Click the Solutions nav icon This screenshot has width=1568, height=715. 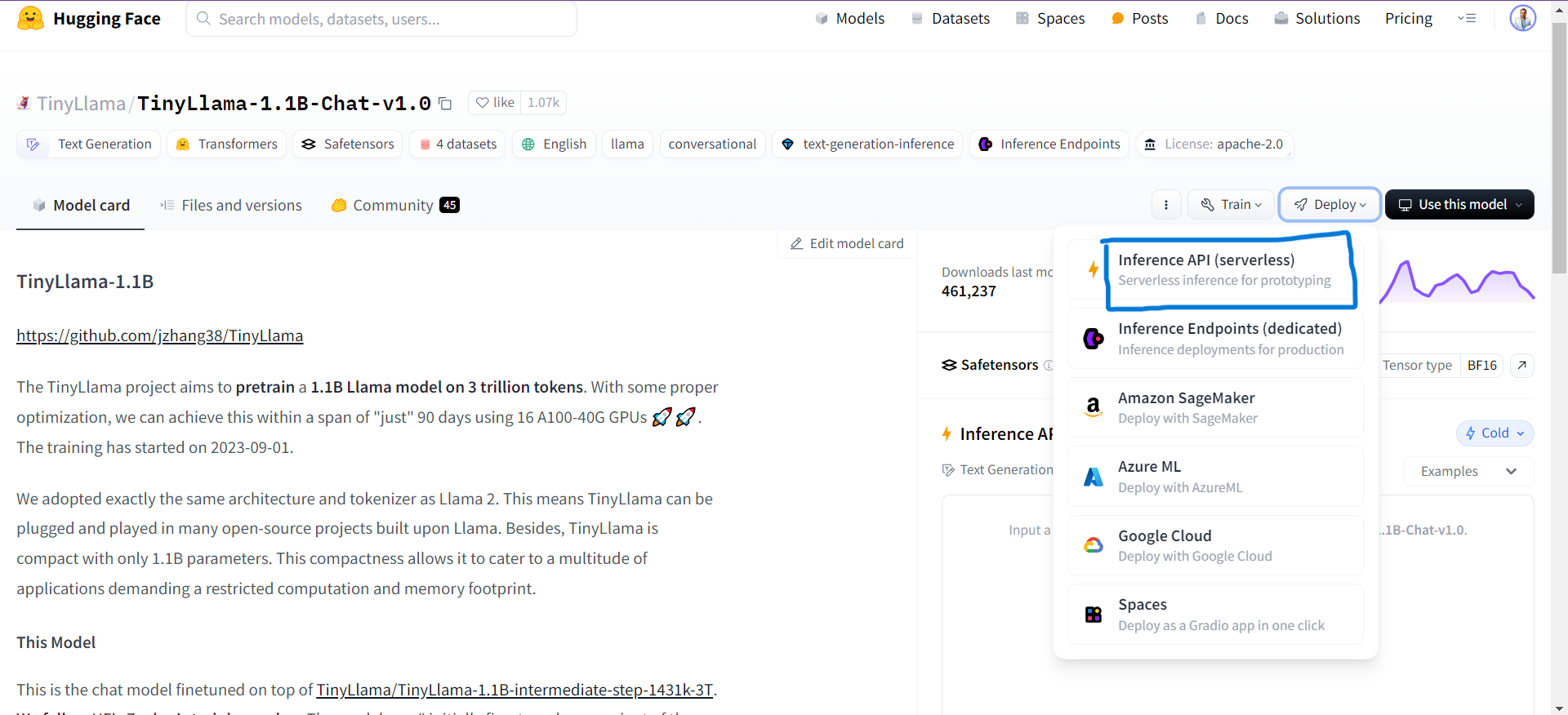[1281, 18]
